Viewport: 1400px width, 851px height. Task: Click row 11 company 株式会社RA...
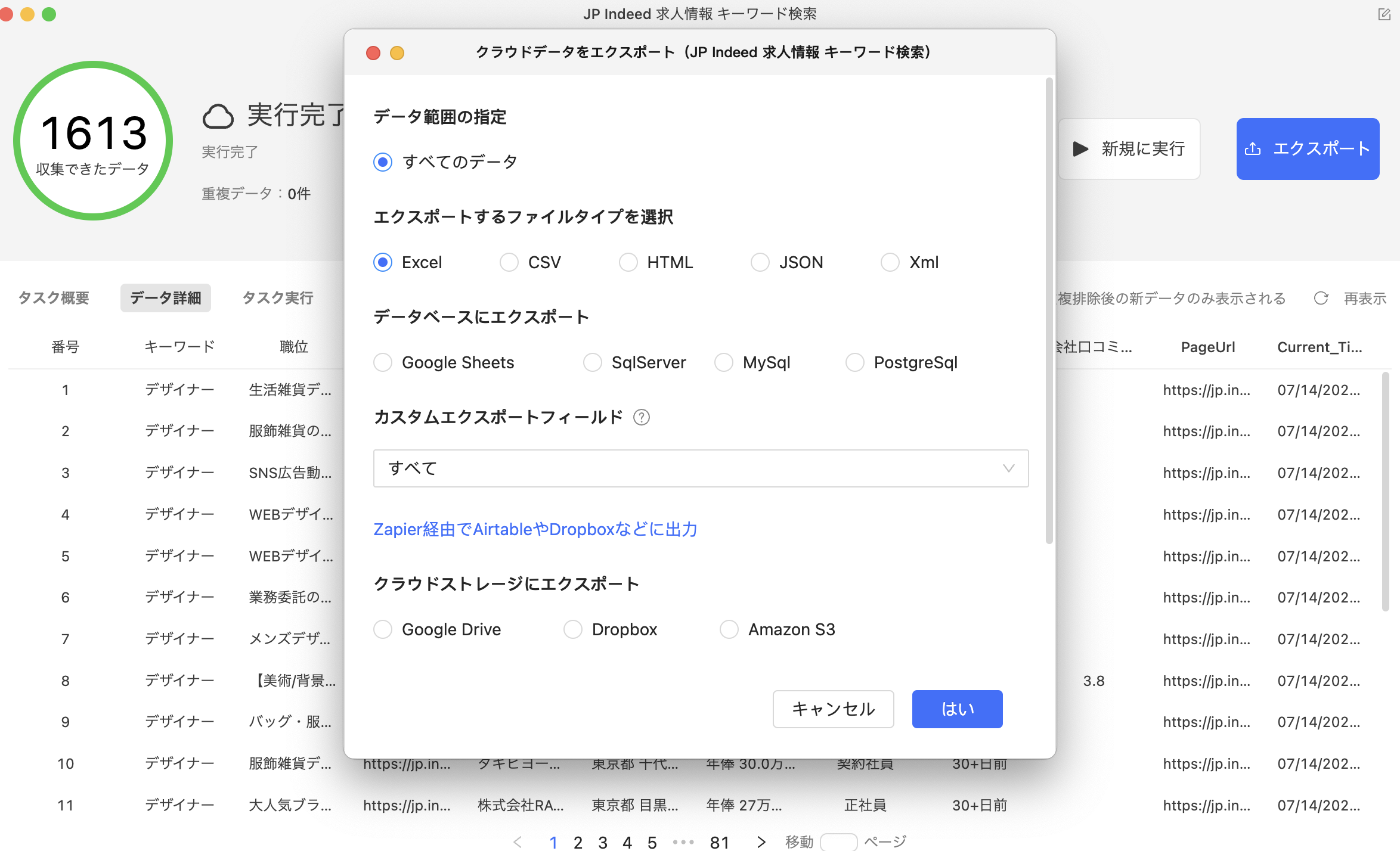point(521,806)
